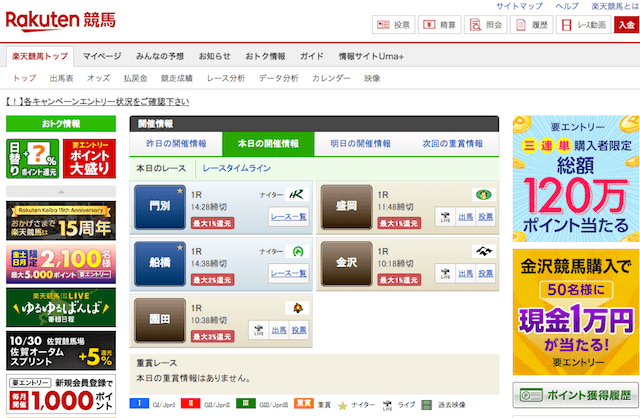Screen dimensions: 640x418
Task: Click the red 入金 button
Action: 627,25
